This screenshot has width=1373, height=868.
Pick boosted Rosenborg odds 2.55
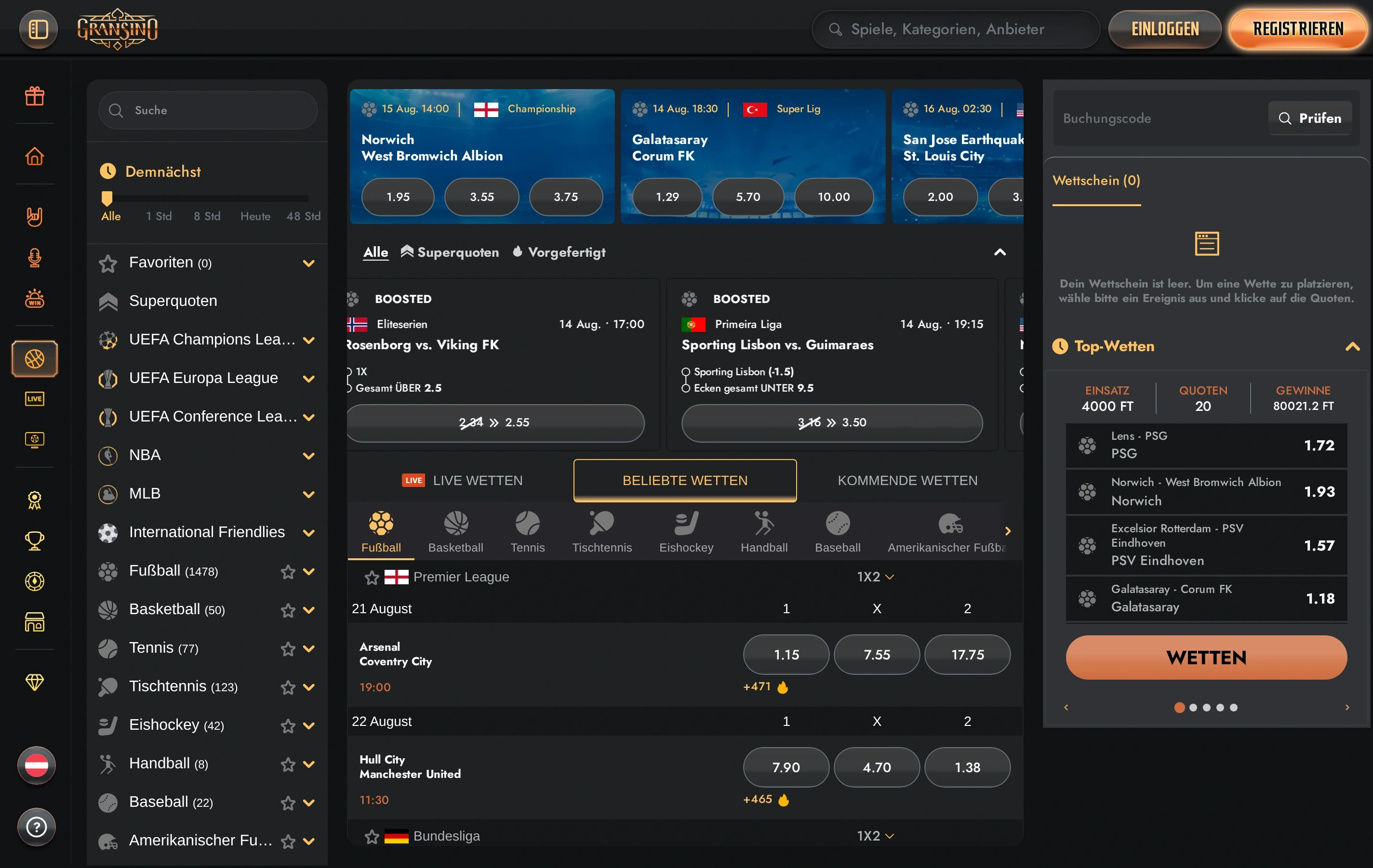pyautogui.click(x=494, y=422)
